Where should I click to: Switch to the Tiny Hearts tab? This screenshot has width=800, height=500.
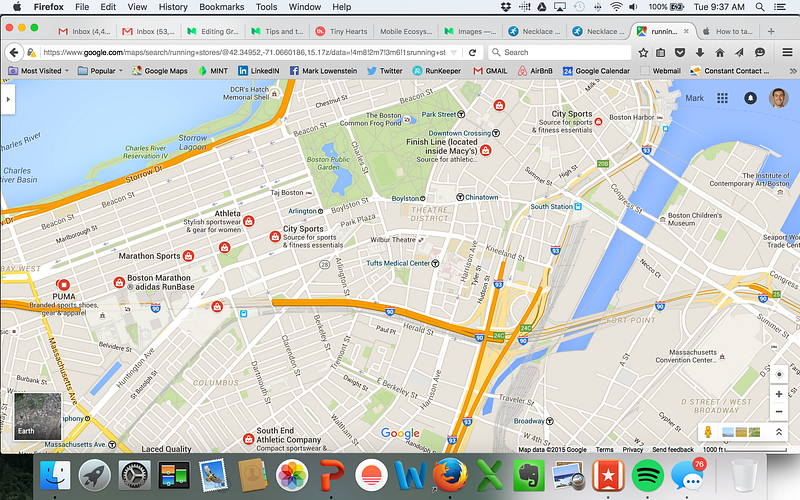[341, 31]
